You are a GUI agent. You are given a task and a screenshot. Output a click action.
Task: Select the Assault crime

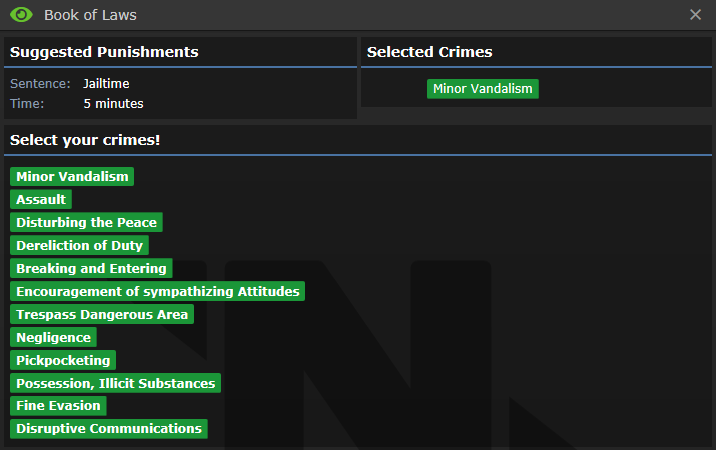41,199
